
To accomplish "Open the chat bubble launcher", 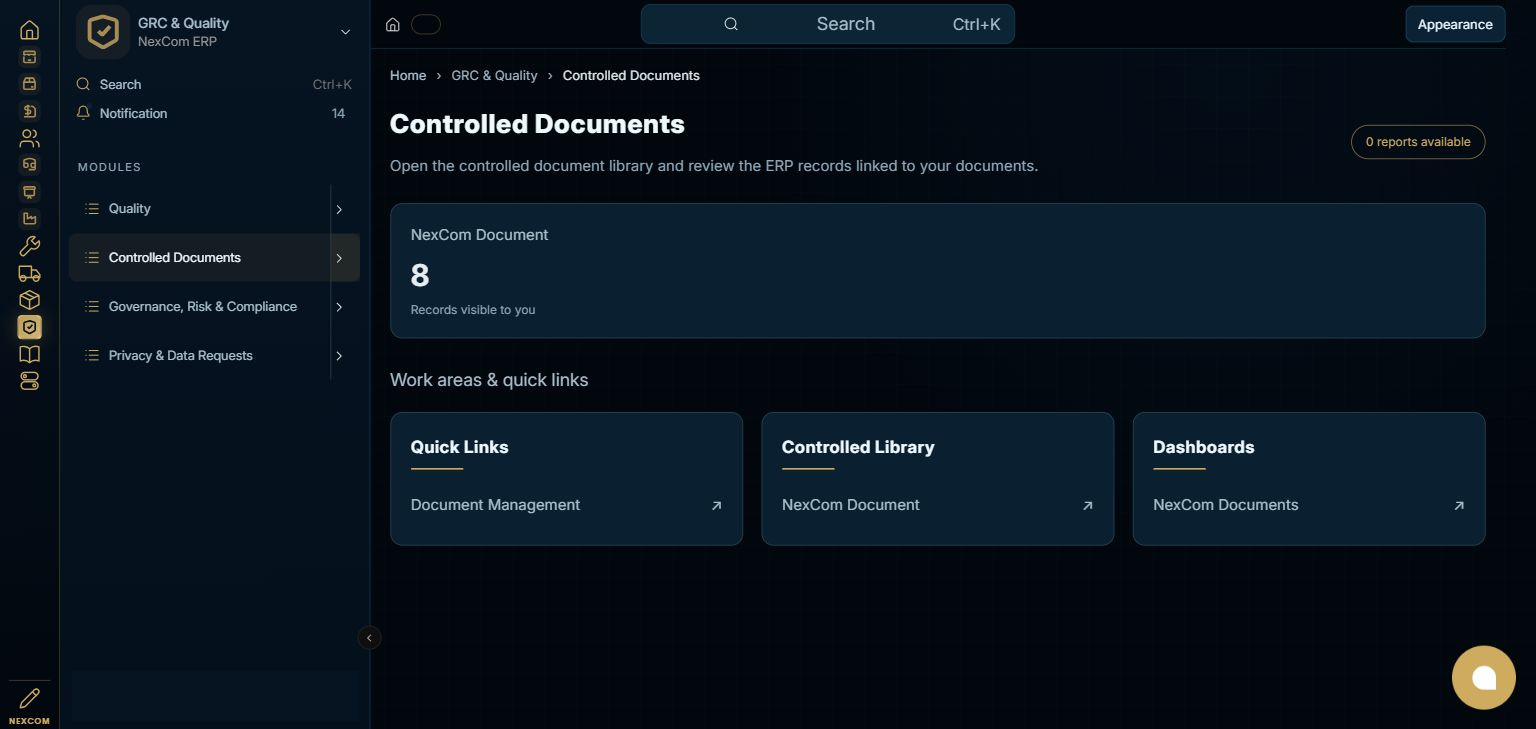I will (1484, 678).
